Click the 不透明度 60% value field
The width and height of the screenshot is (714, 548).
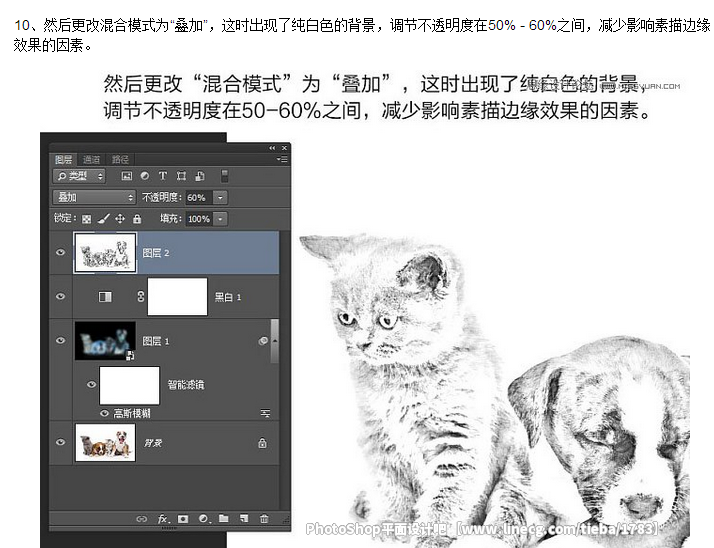199,198
